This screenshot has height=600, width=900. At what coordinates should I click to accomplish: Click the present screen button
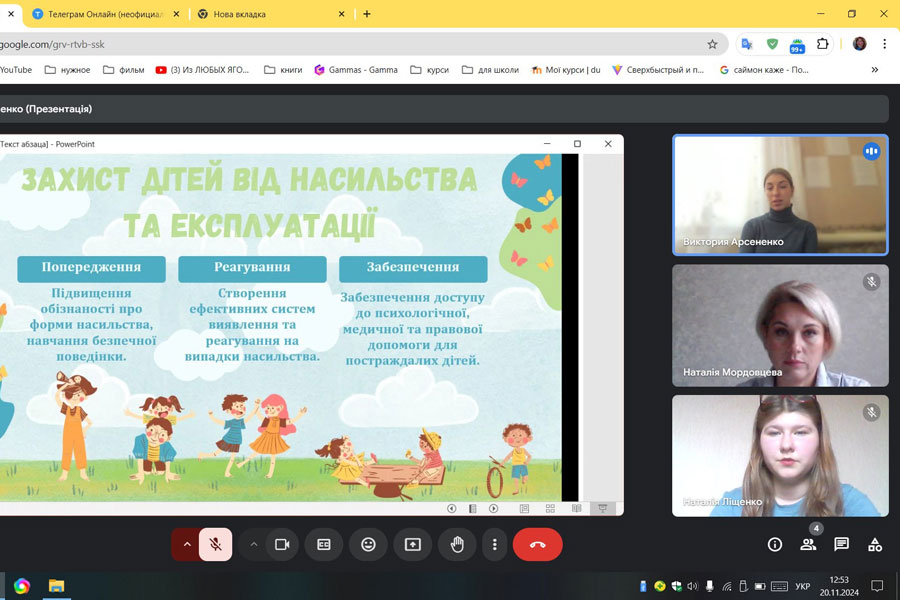[413, 544]
